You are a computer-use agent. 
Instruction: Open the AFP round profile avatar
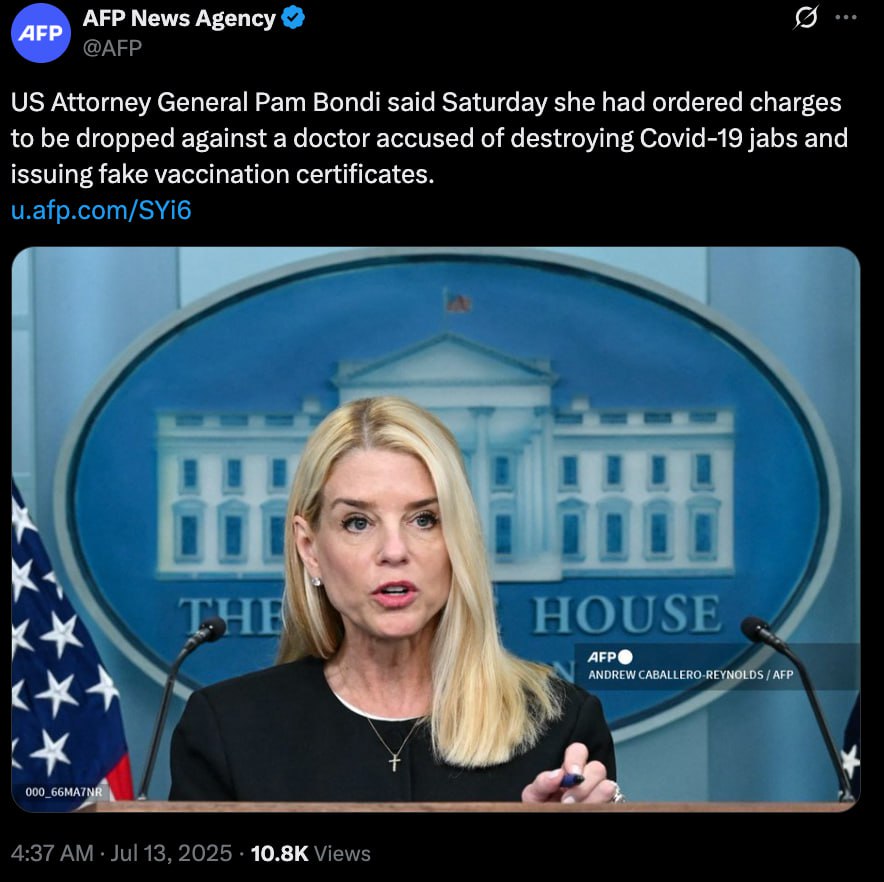pyautogui.click(x=41, y=33)
